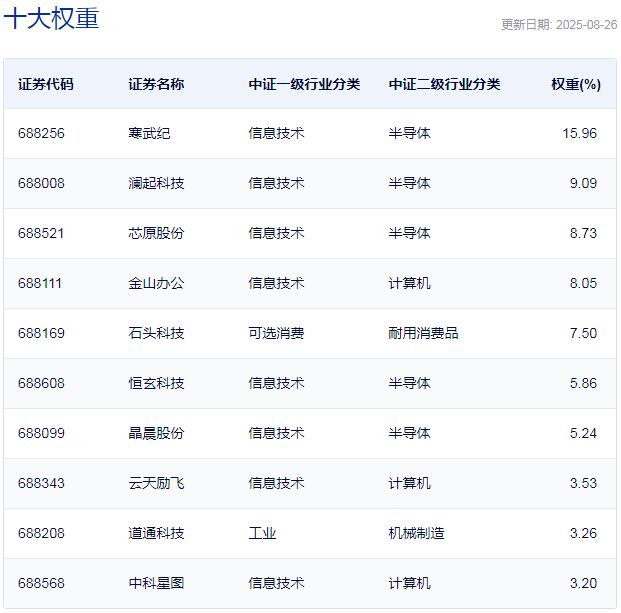
Task: Click the weight value 15.96
Action: [x=579, y=133]
